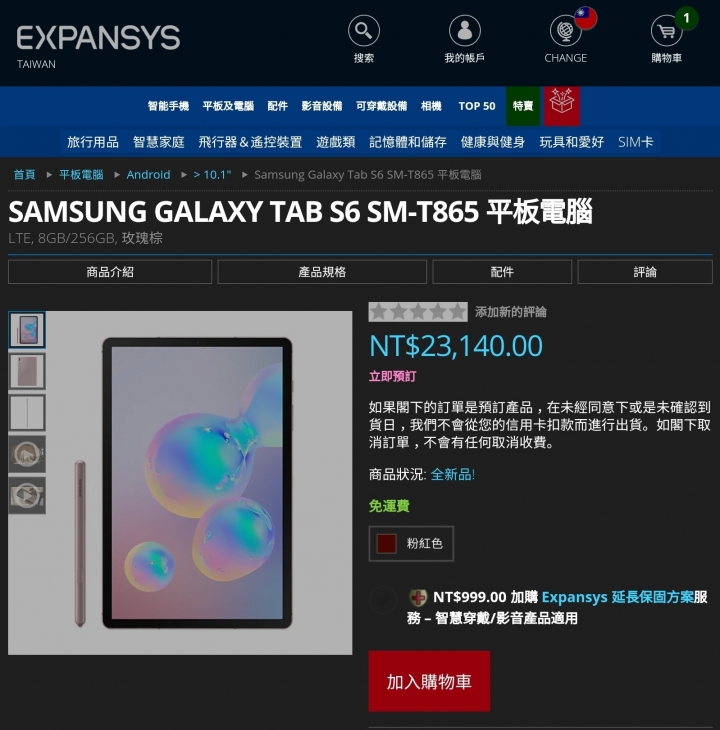
Task: Open the 我的帳戶 account icon
Action: [x=464, y=30]
